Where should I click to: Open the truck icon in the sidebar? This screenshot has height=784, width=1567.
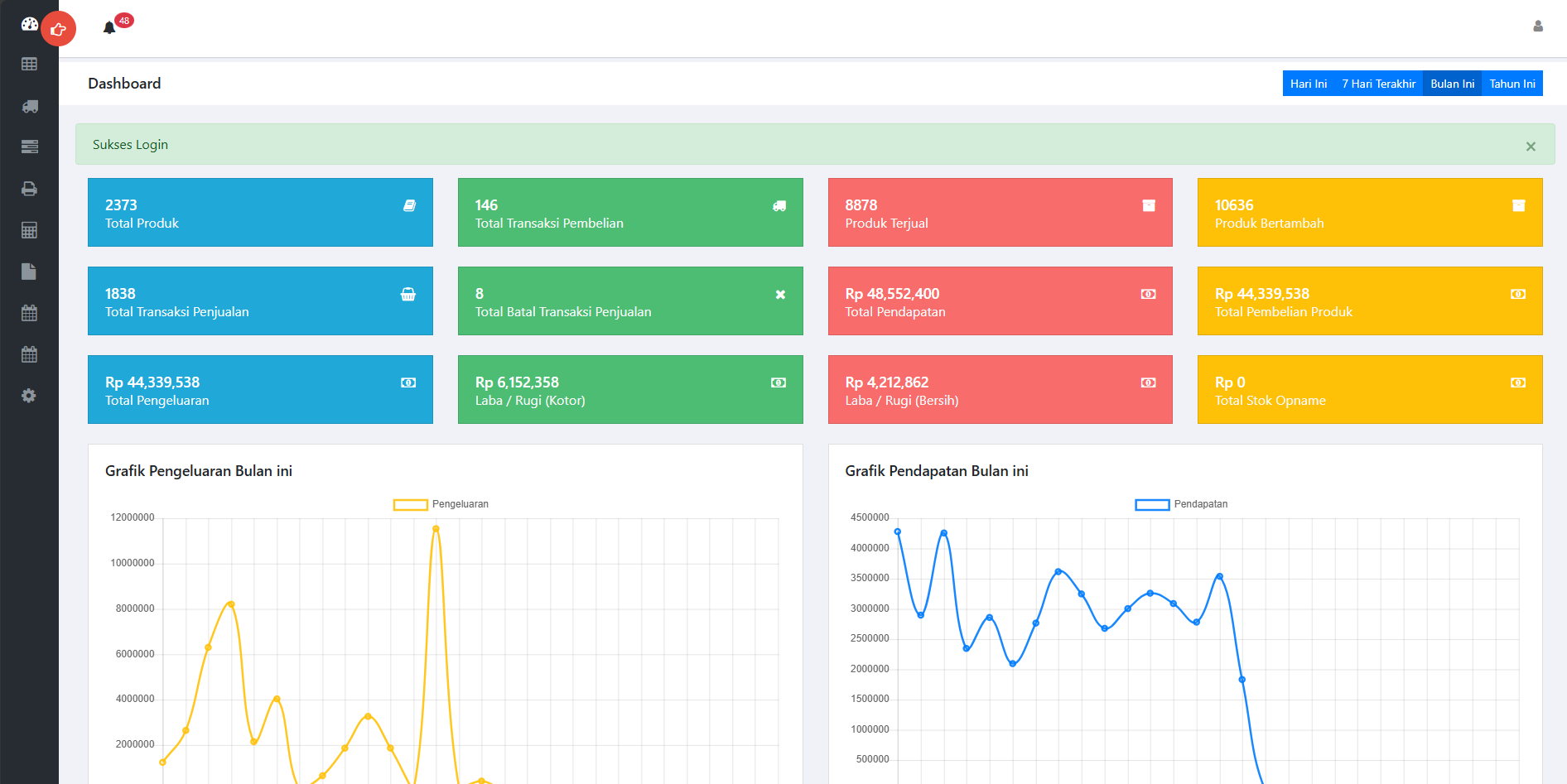click(x=29, y=106)
